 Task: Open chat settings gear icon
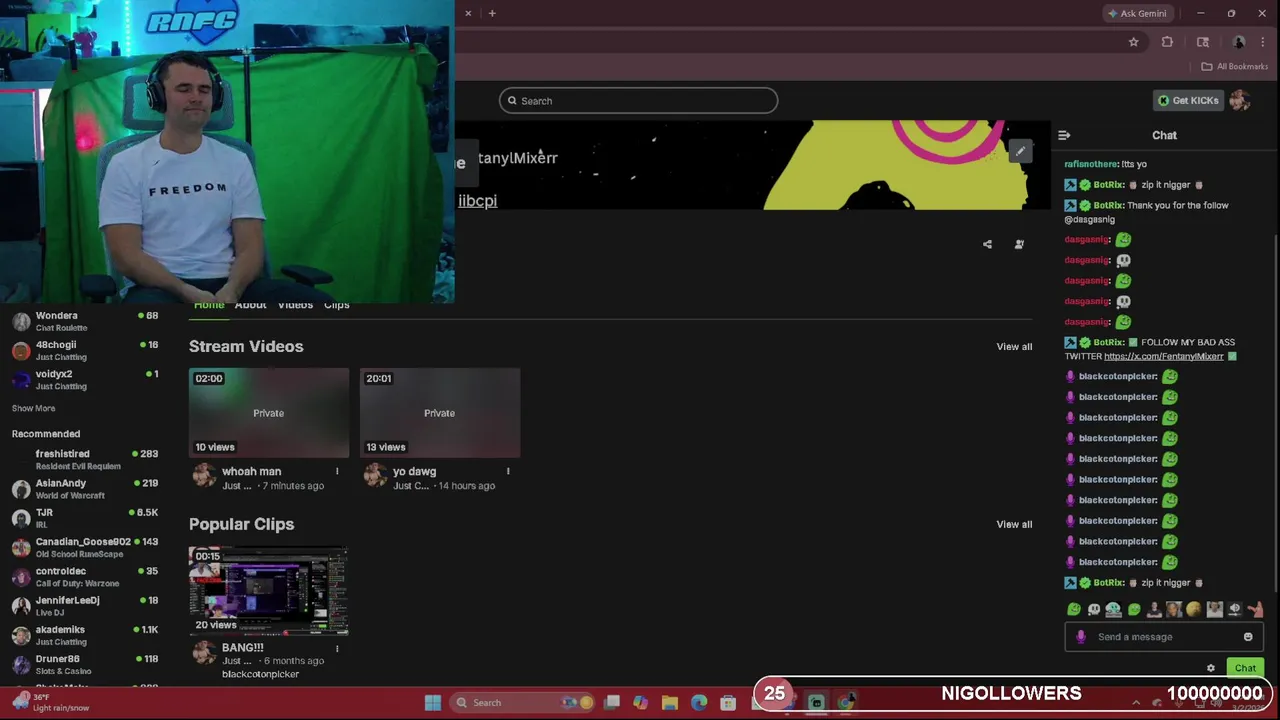point(1211,668)
